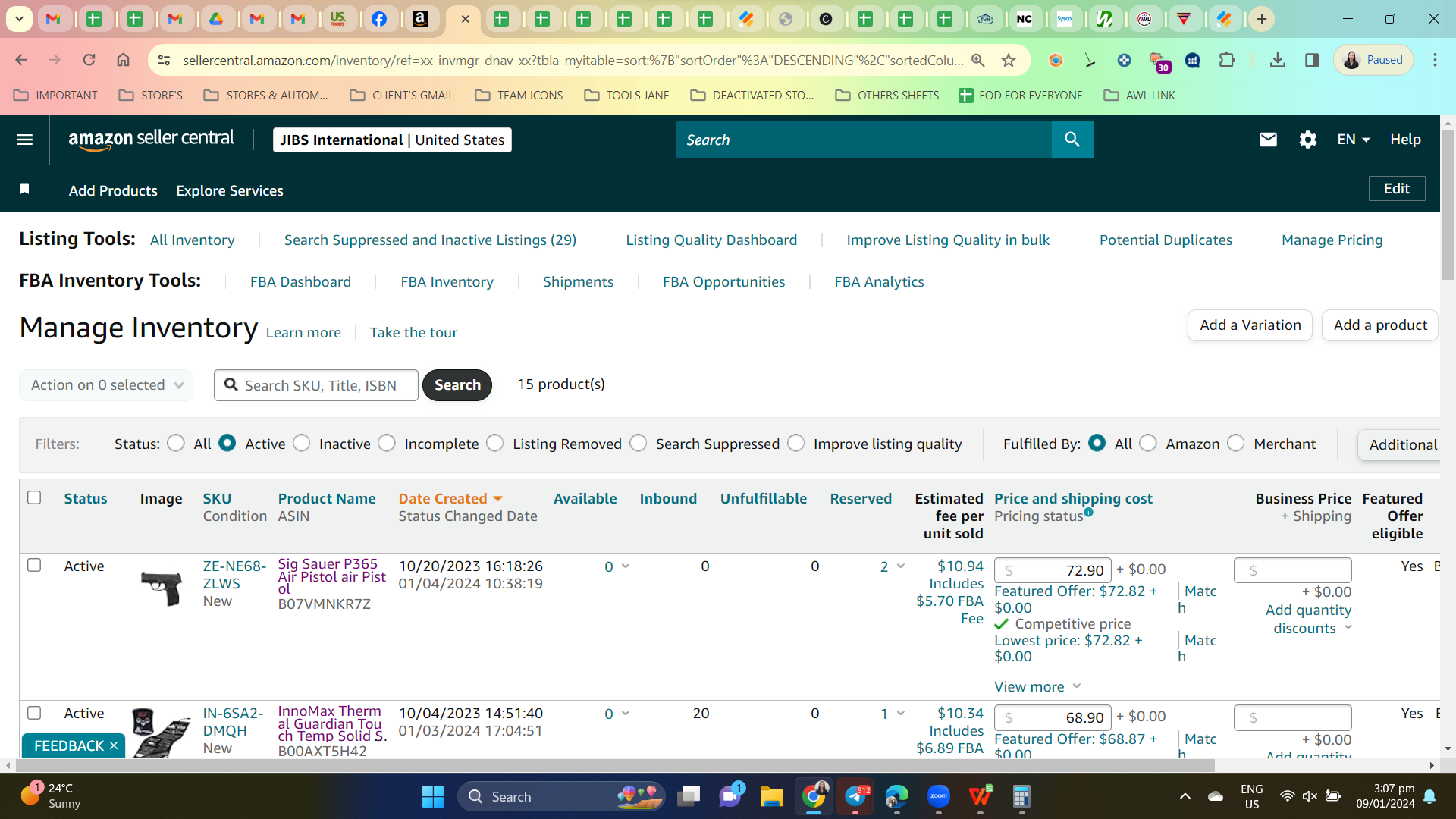Click the price field showing 72.90
The width and height of the screenshot is (1456, 819).
(1053, 570)
